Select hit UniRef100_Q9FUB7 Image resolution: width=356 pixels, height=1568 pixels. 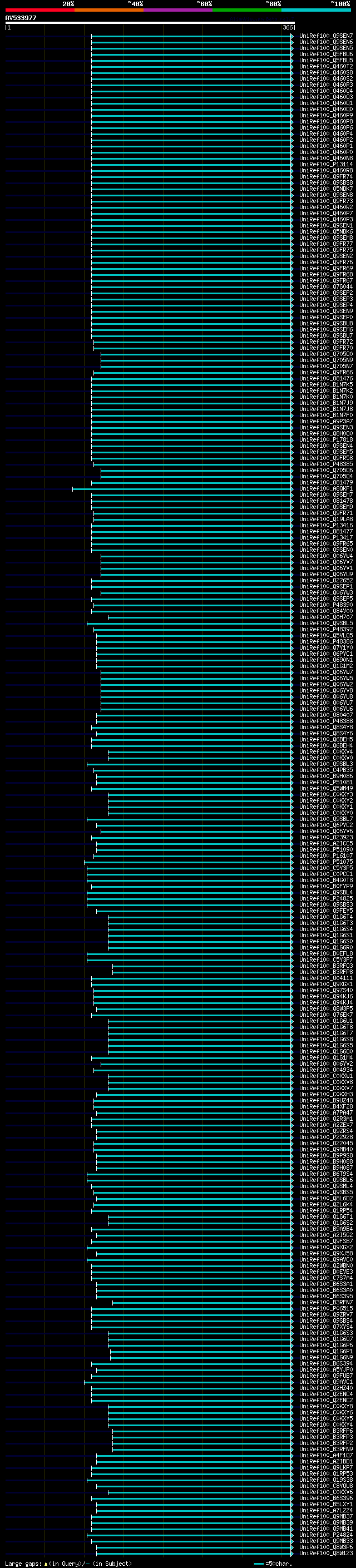(x=326, y=1376)
